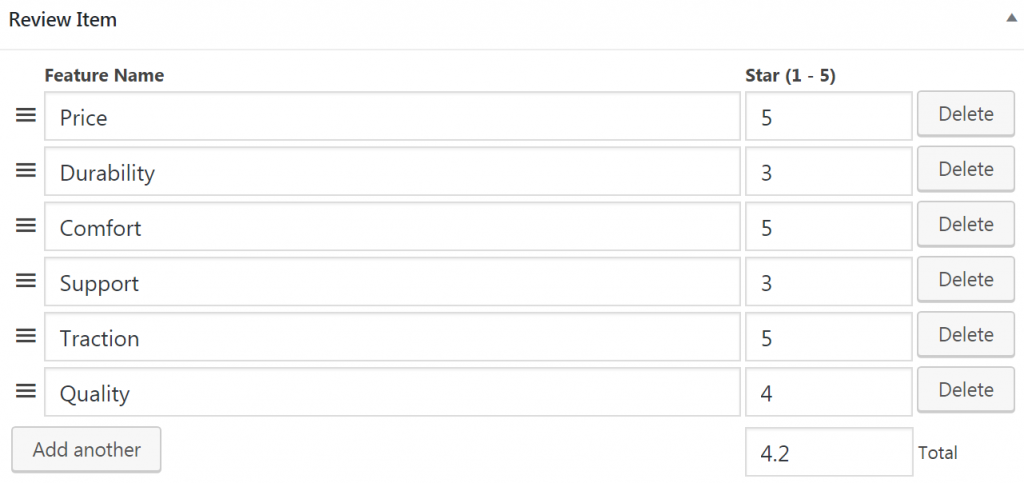The image size is (1024, 483).
Task: Remove the Comfort feature row
Action: coord(965,225)
